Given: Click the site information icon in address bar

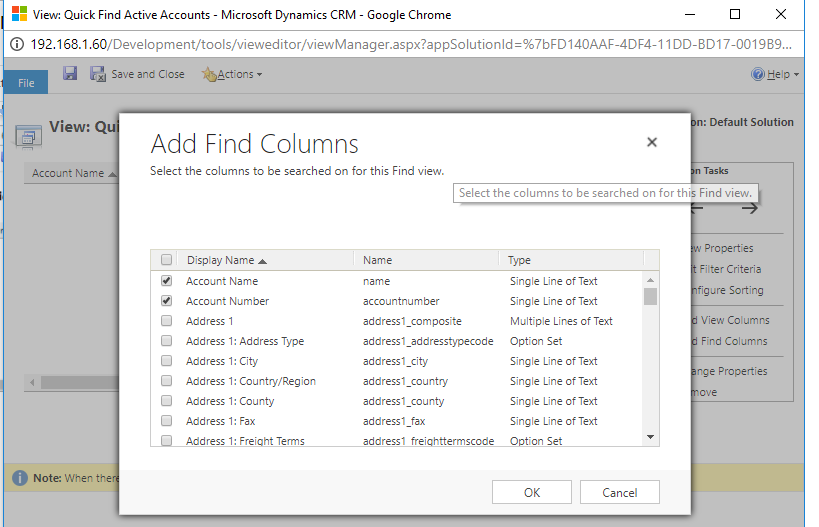Looking at the screenshot, I should click(x=18, y=45).
